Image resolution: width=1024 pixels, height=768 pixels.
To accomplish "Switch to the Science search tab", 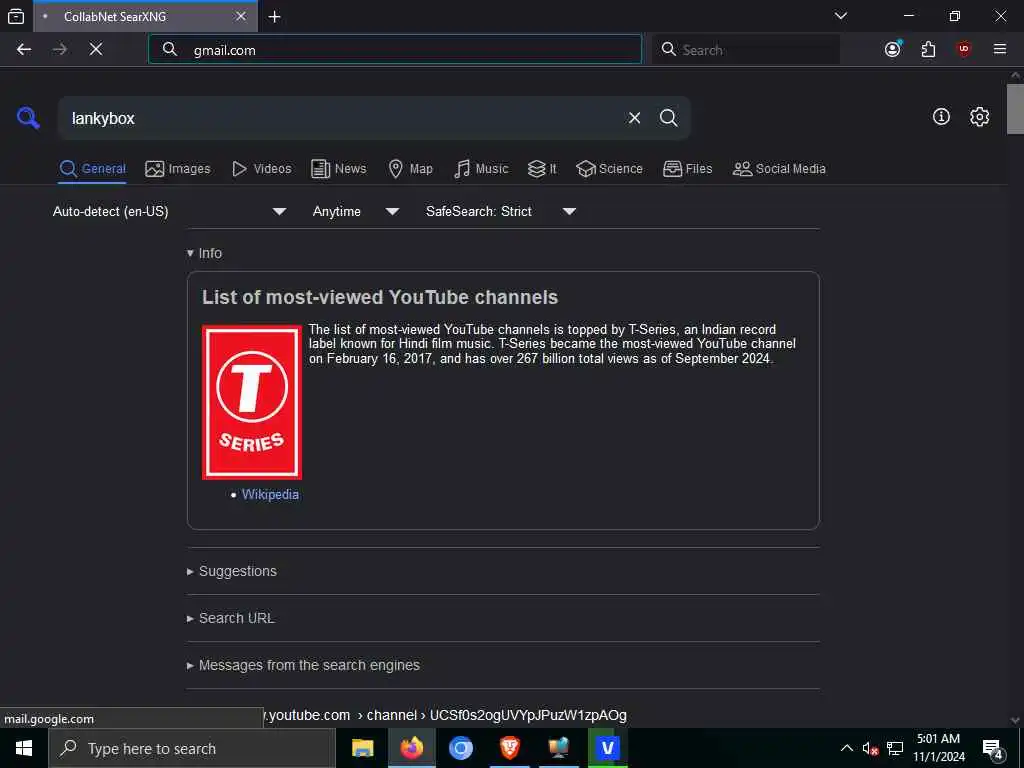I will coord(609,169).
